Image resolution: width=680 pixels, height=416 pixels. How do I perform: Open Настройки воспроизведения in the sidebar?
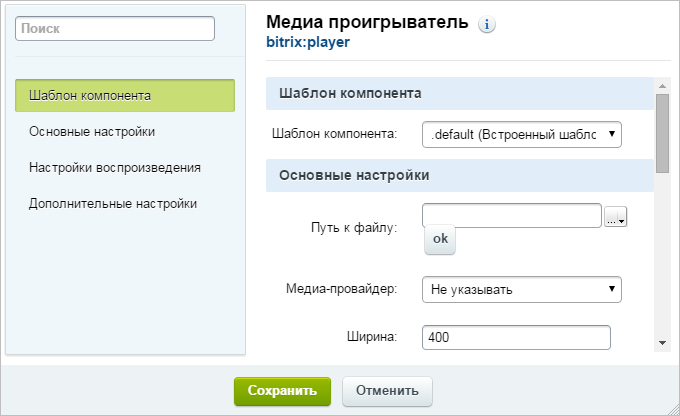(x=115, y=167)
